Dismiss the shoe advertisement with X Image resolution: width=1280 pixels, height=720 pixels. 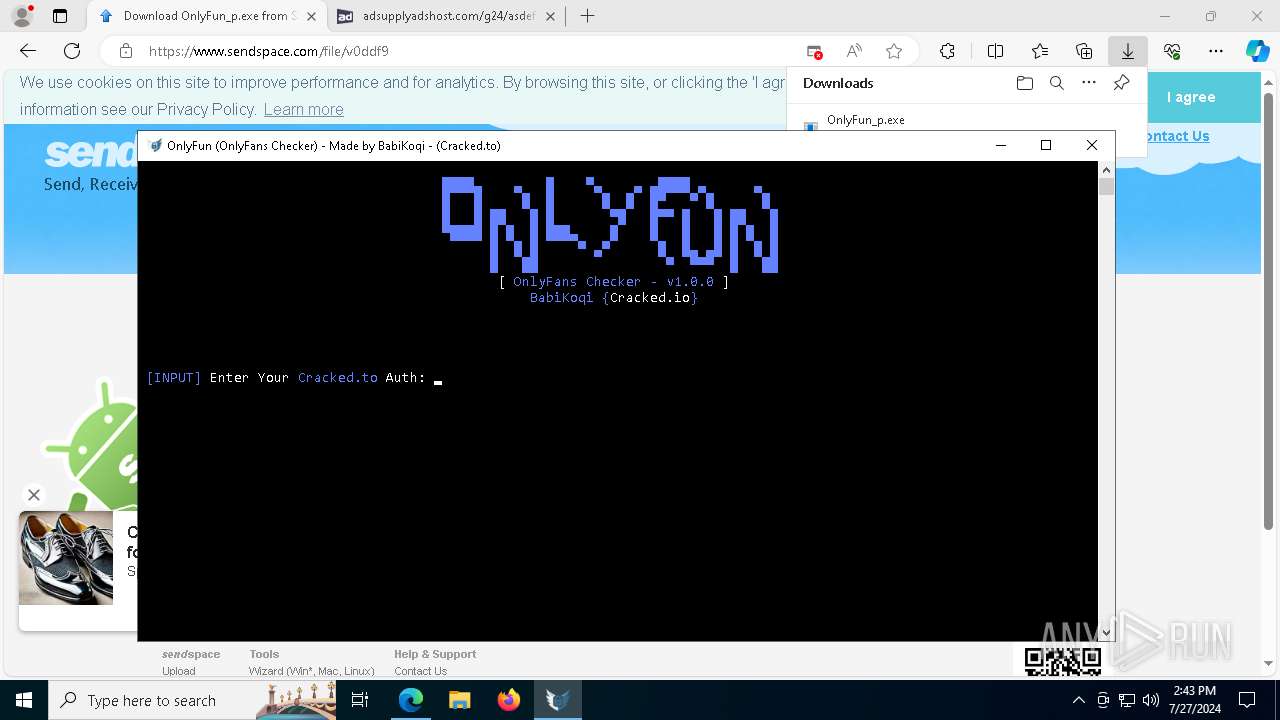coord(34,494)
